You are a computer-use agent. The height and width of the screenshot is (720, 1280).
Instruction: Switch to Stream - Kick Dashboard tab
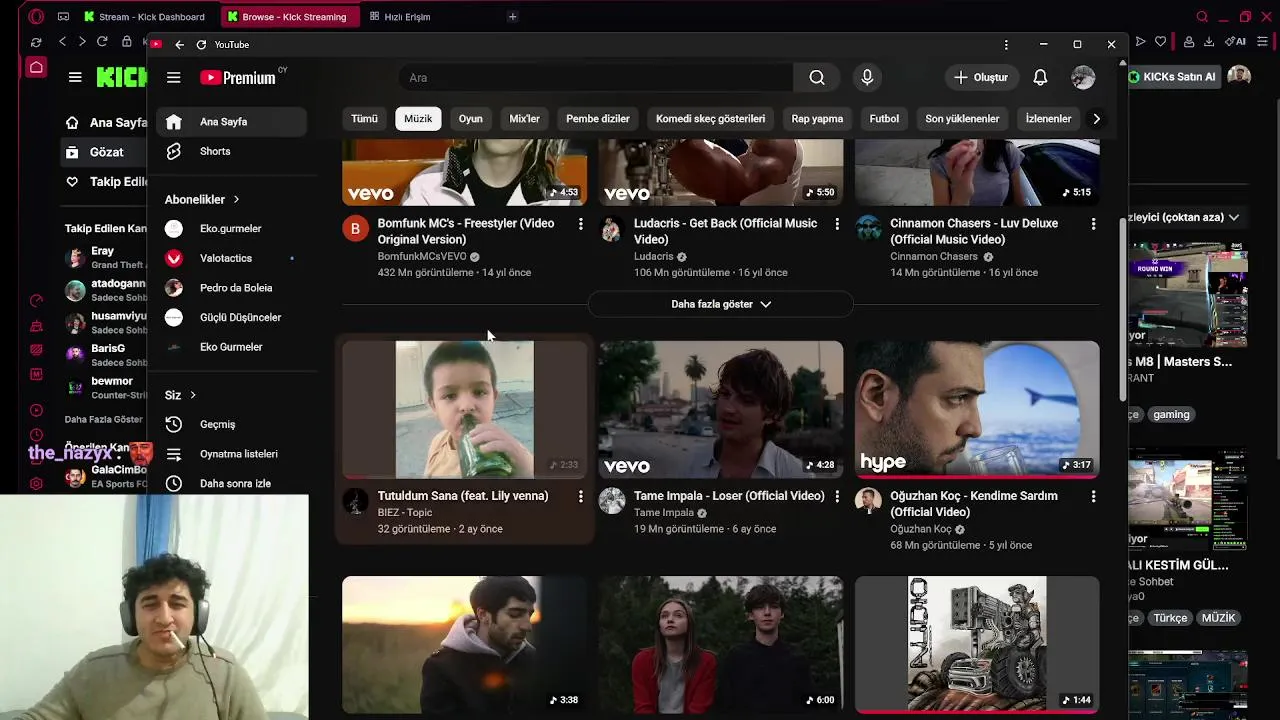coord(145,17)
